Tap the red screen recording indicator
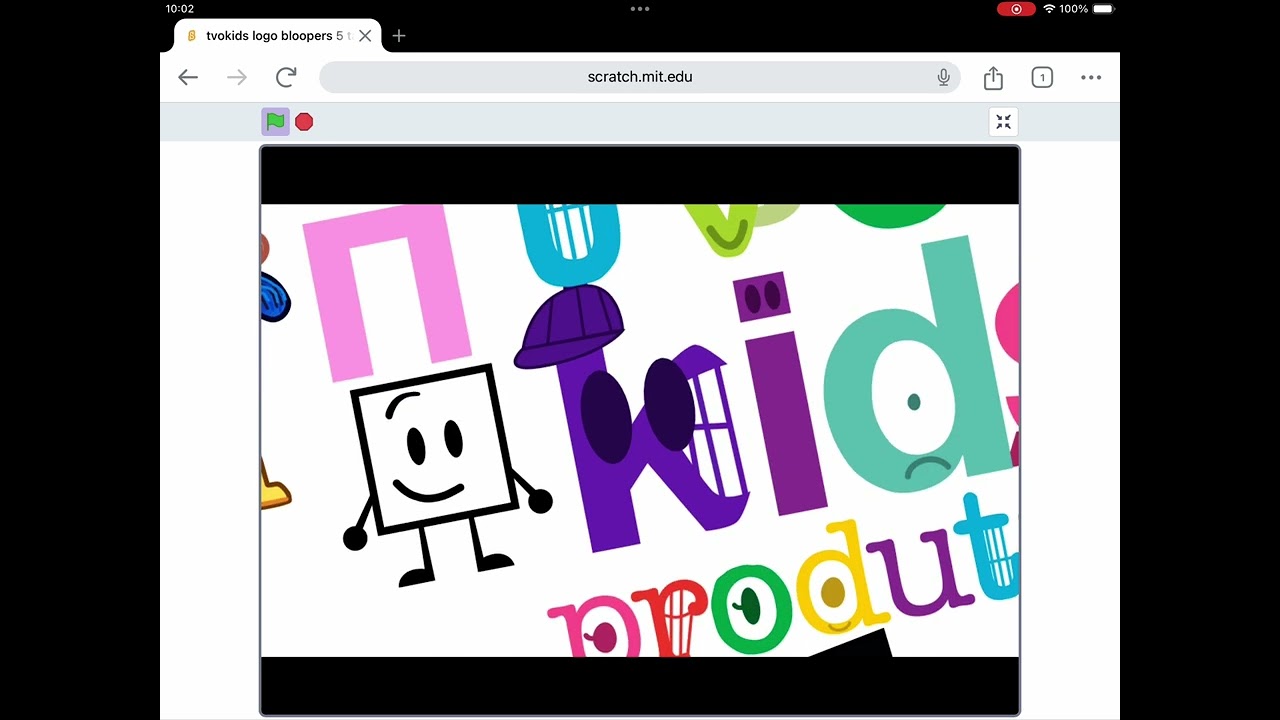1280x720 pixels. [1016, 8]
